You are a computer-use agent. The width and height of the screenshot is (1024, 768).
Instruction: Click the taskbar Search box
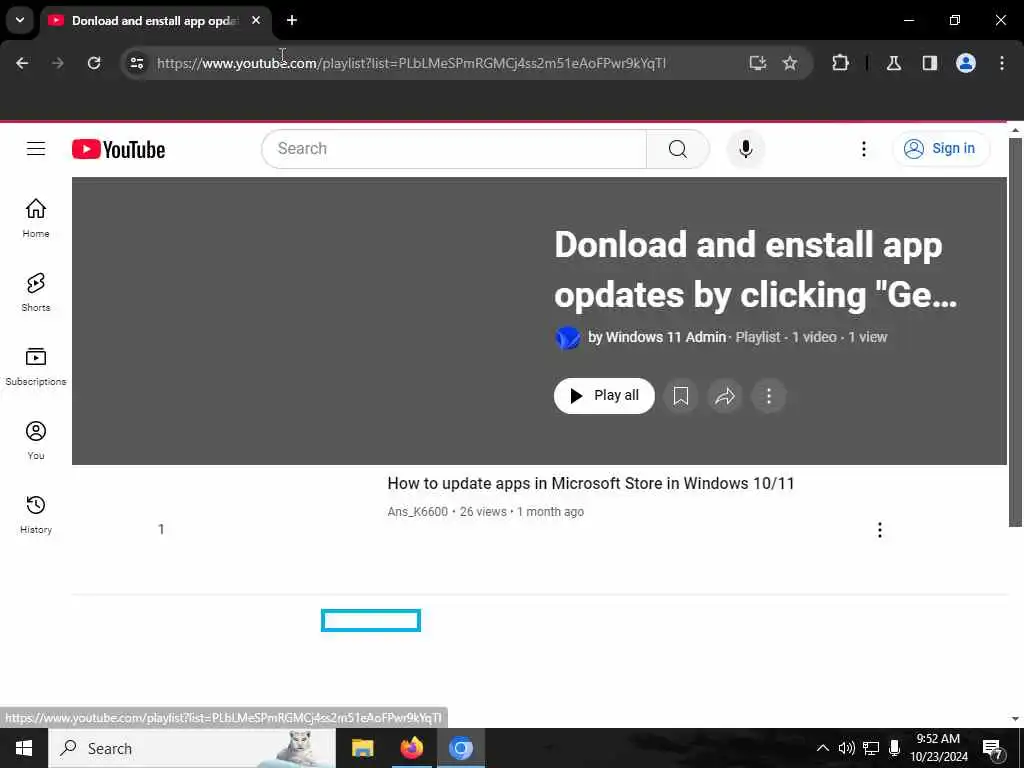[192, 748]
